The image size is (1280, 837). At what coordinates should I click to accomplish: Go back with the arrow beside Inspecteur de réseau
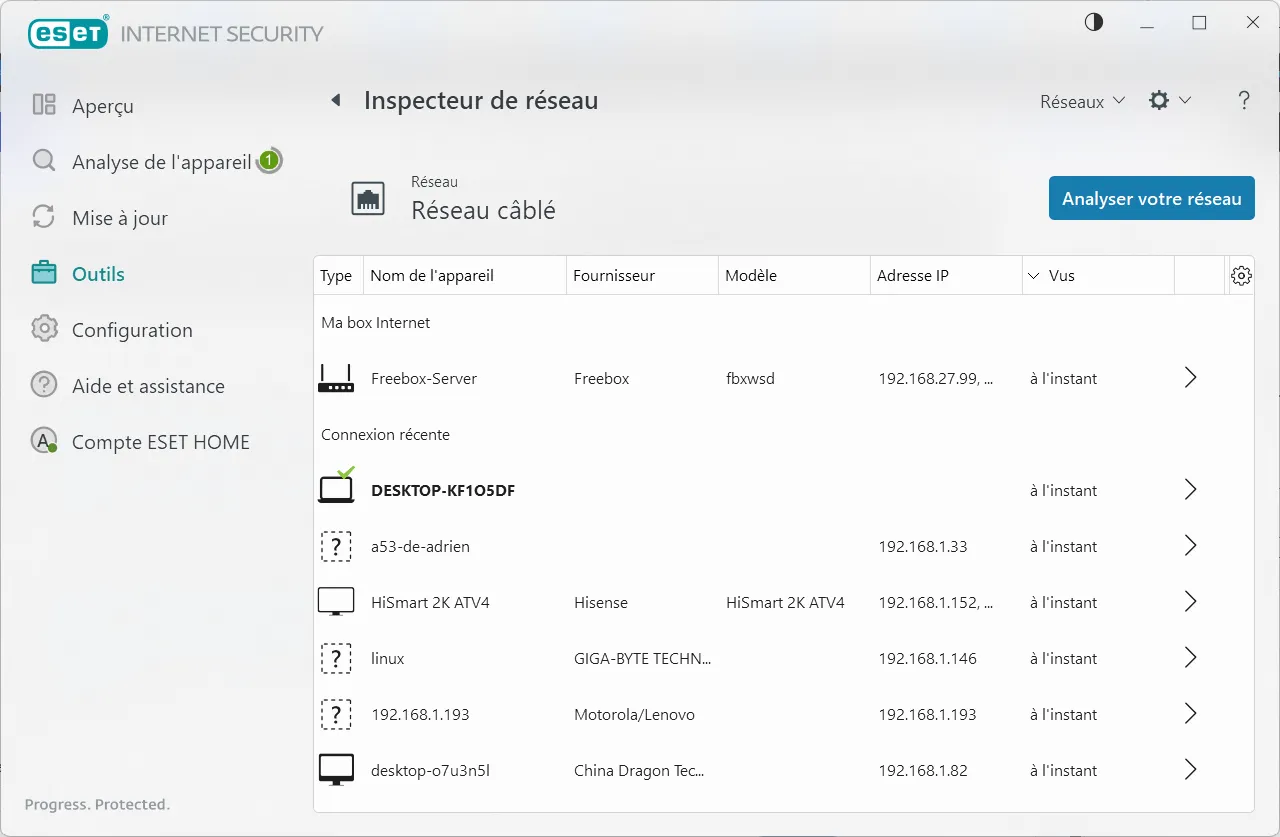[x=336, y=100]
